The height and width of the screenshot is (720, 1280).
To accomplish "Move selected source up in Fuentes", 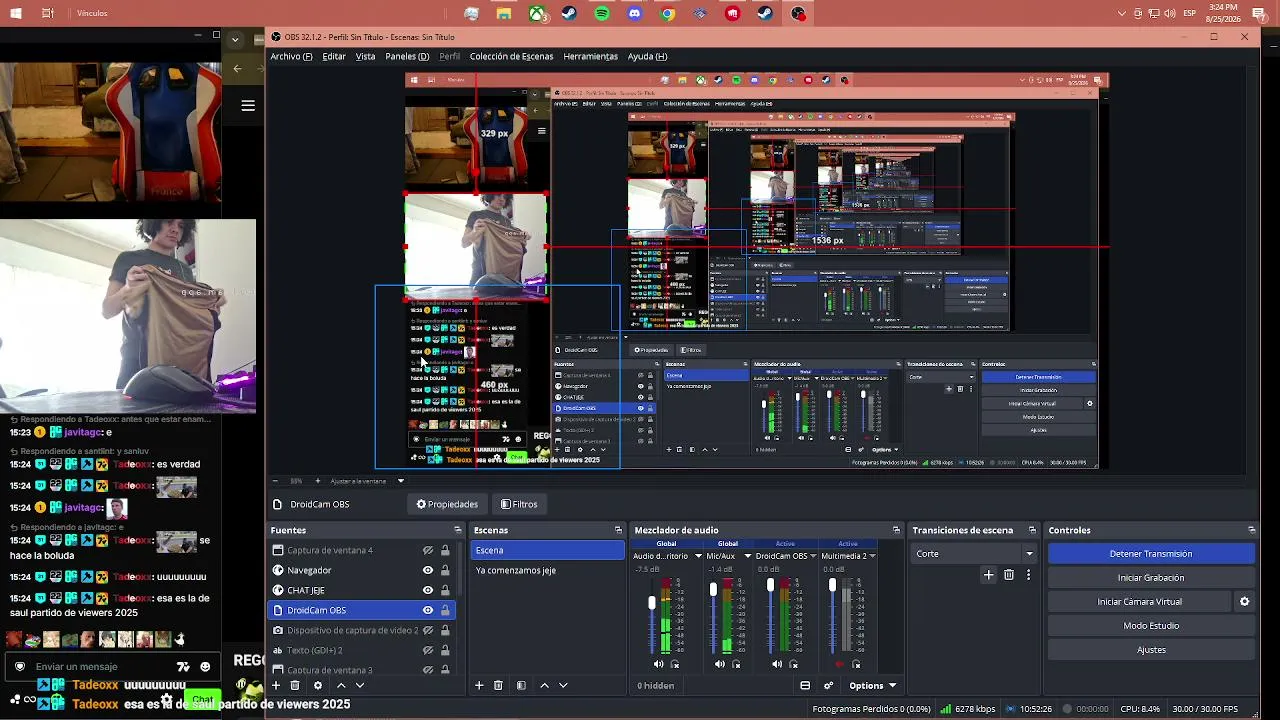I will tap(341, 685).
